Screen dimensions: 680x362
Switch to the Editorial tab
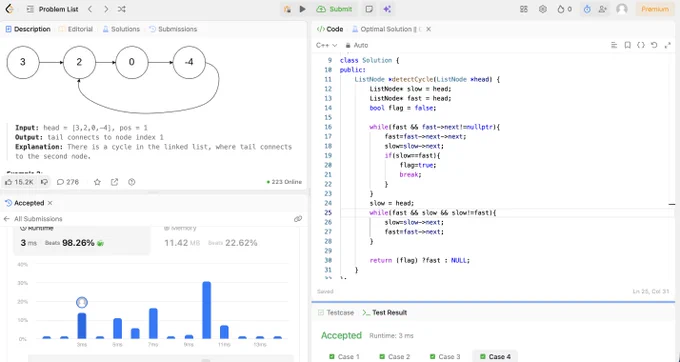tap(76, 29)
